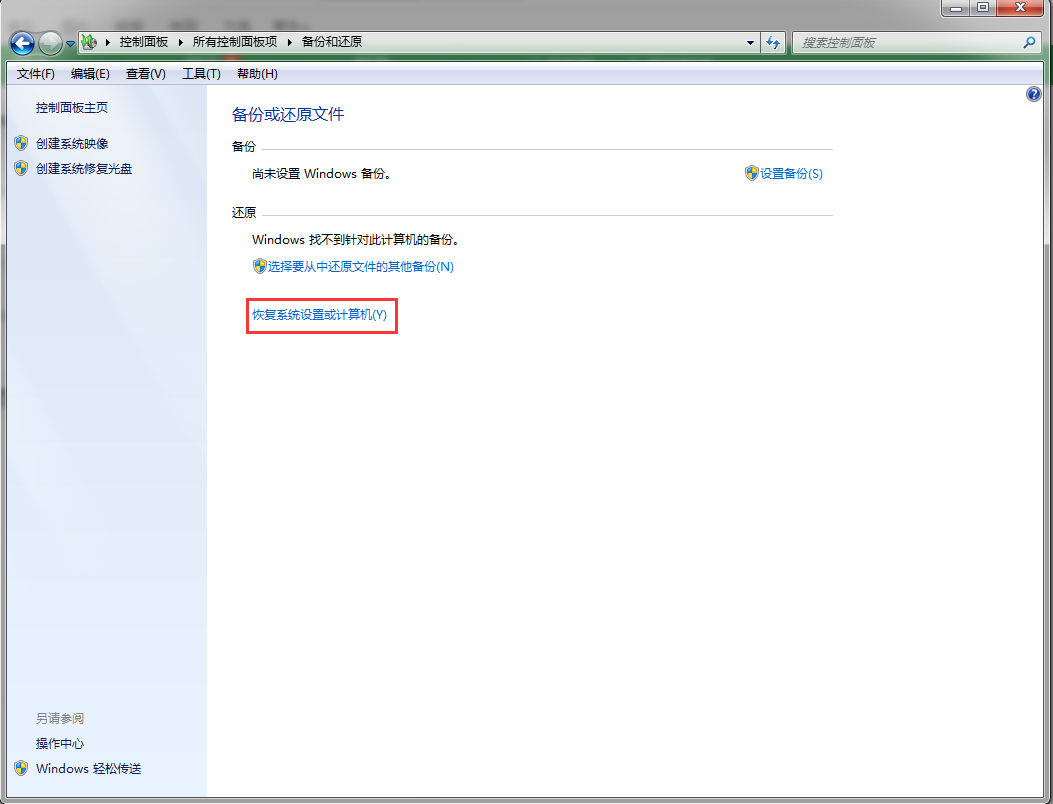Click the 备份或还原文件 heading

[x=288, y=114]
